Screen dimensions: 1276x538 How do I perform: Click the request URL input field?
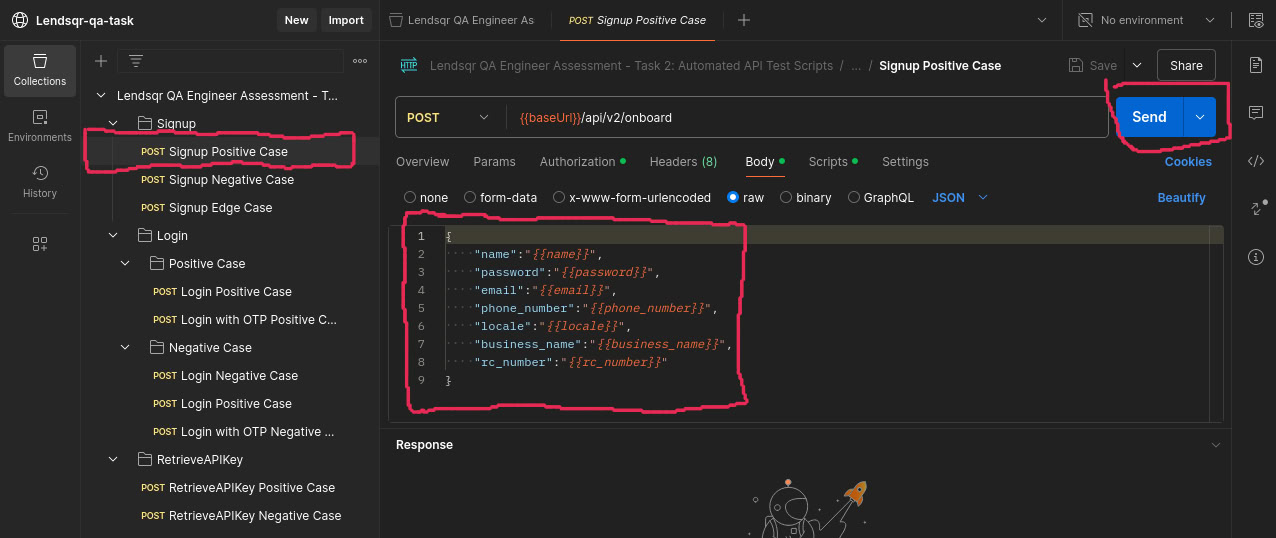coord(808,117)
